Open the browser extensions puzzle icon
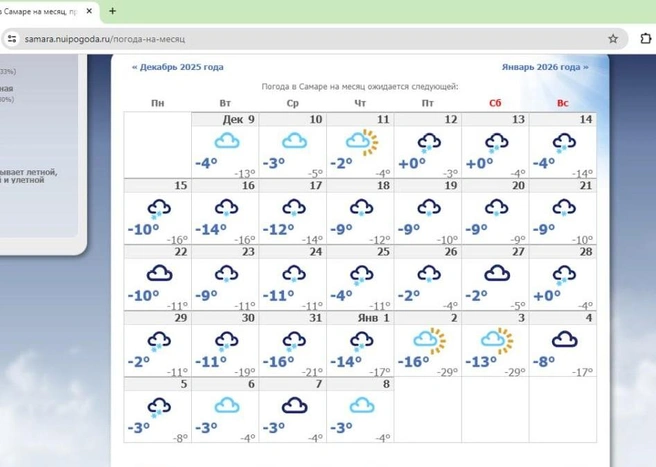This screenshot has width=656, height=467. (x=646, y=38)
